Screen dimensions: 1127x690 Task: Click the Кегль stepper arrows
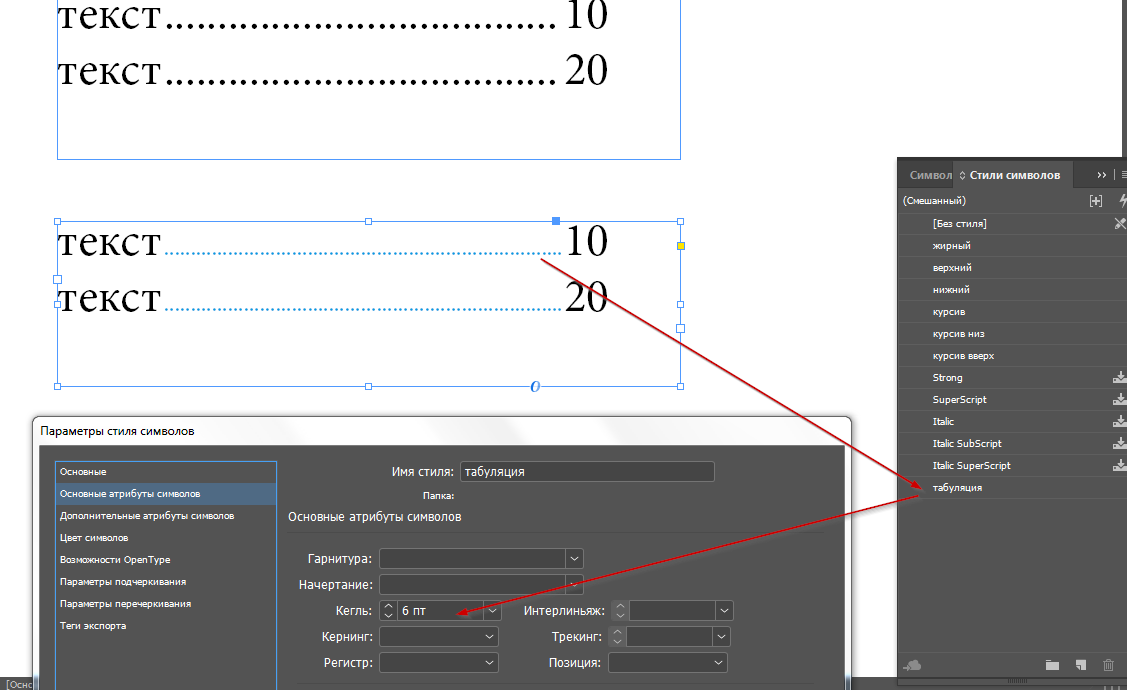388,611
